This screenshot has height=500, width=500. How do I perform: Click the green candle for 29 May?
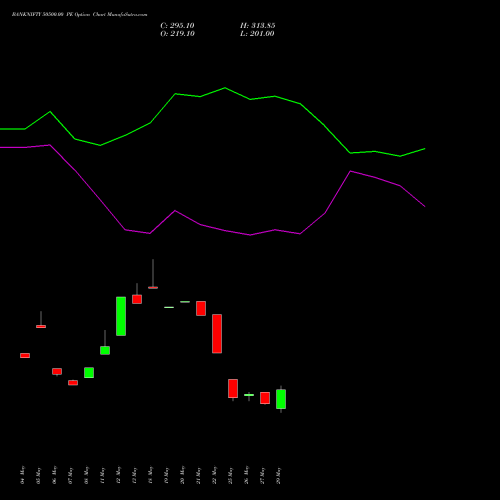pos(281,399)
